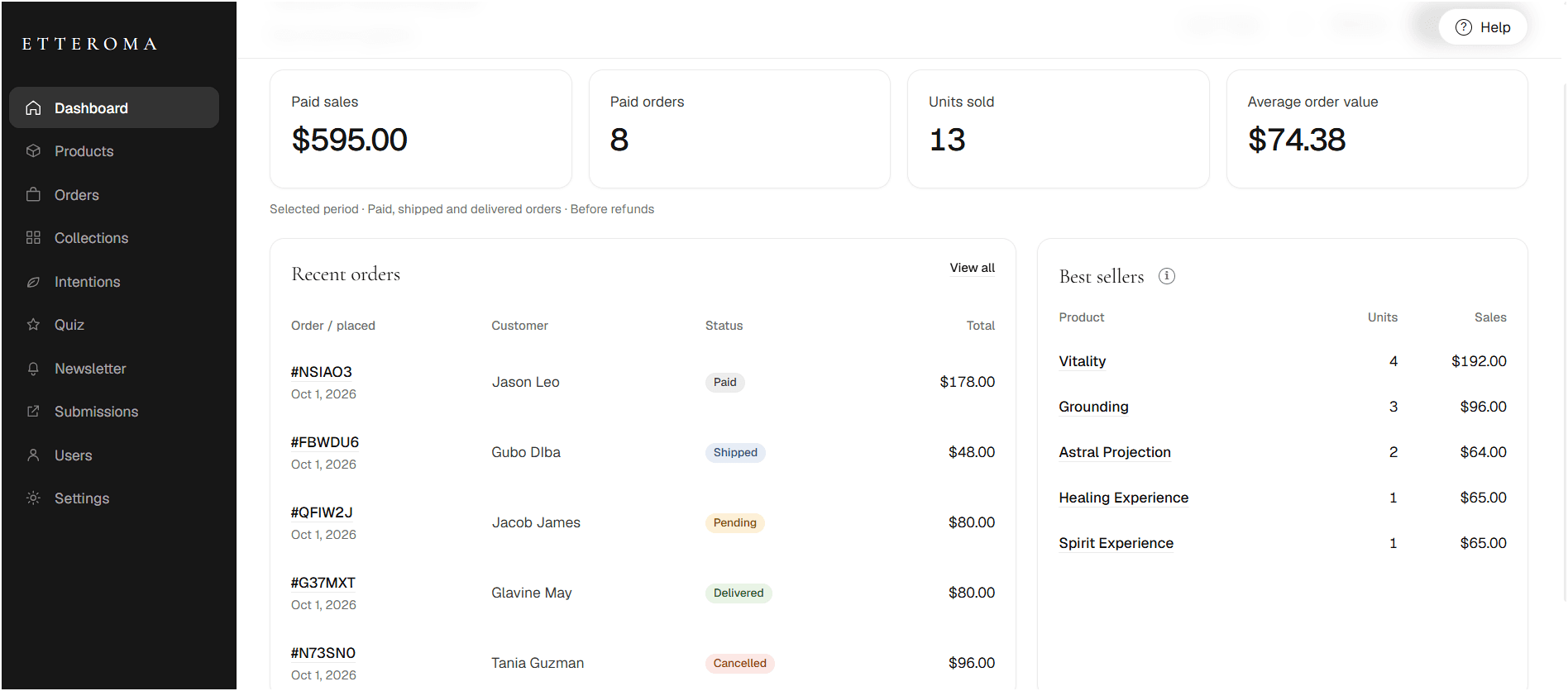Click the question mark Help icon

click(1464, 27)
